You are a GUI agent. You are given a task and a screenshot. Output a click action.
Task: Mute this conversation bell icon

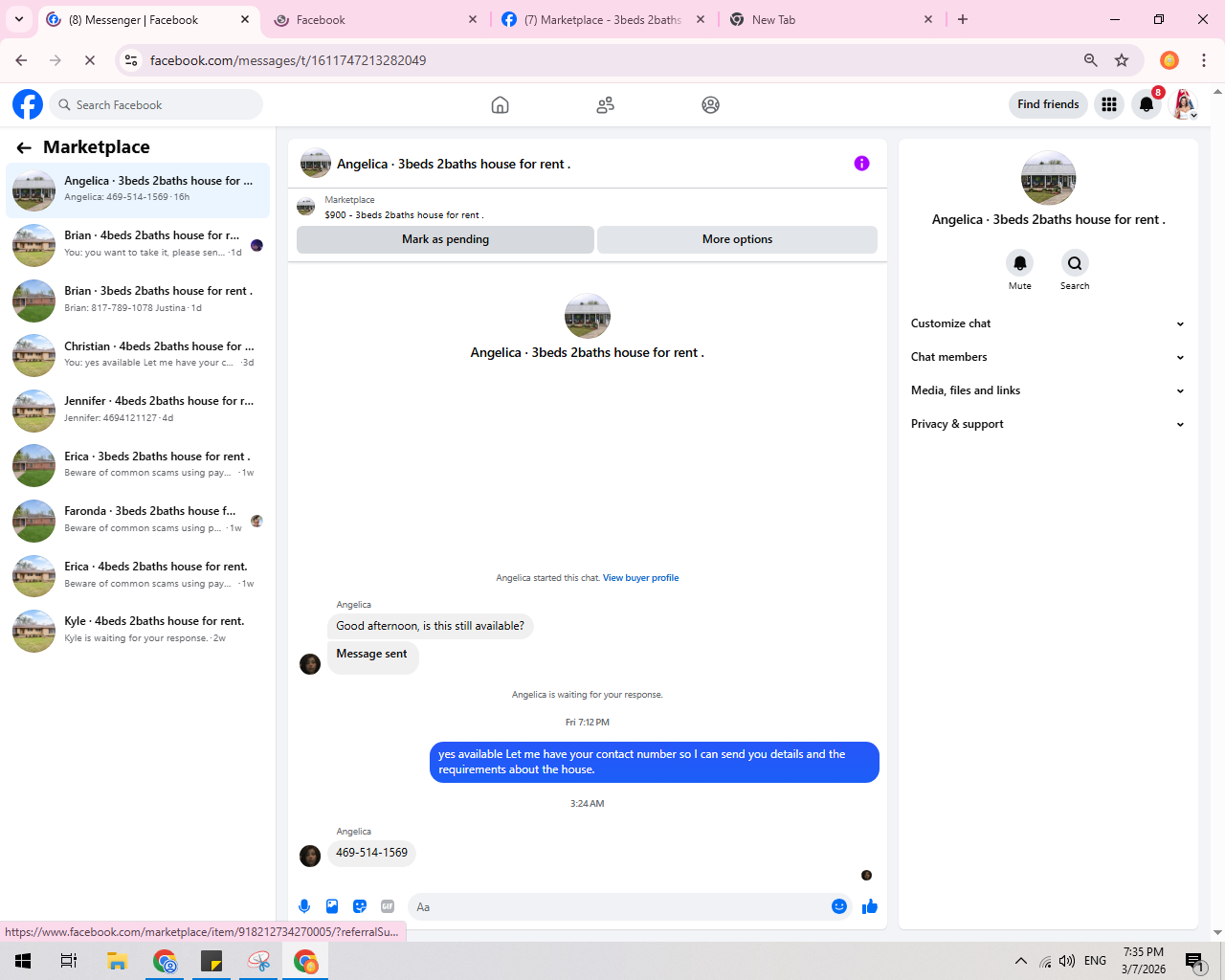(x=1020, y=263)
